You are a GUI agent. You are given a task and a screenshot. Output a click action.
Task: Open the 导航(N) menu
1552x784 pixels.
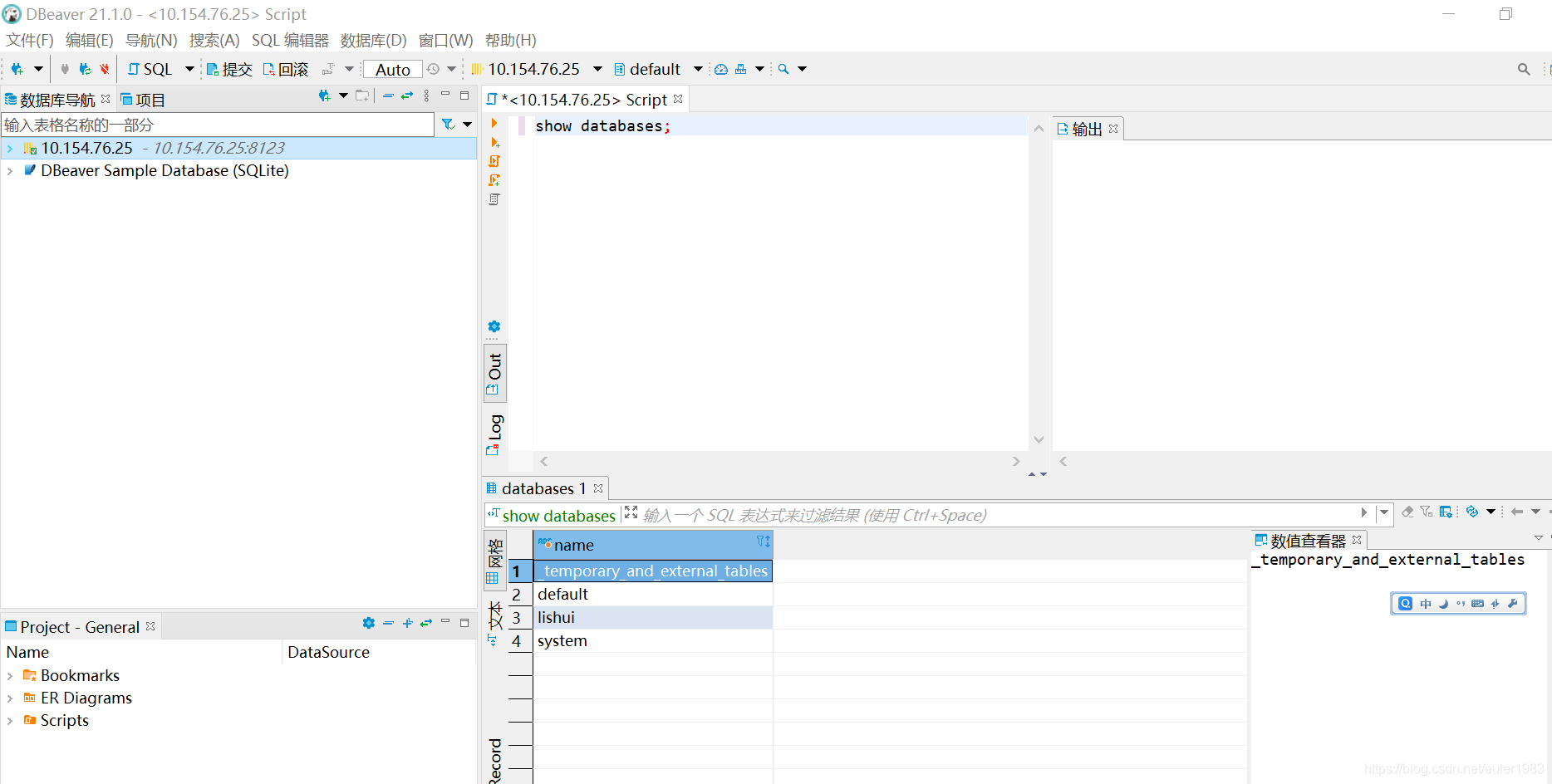point(151,40)
